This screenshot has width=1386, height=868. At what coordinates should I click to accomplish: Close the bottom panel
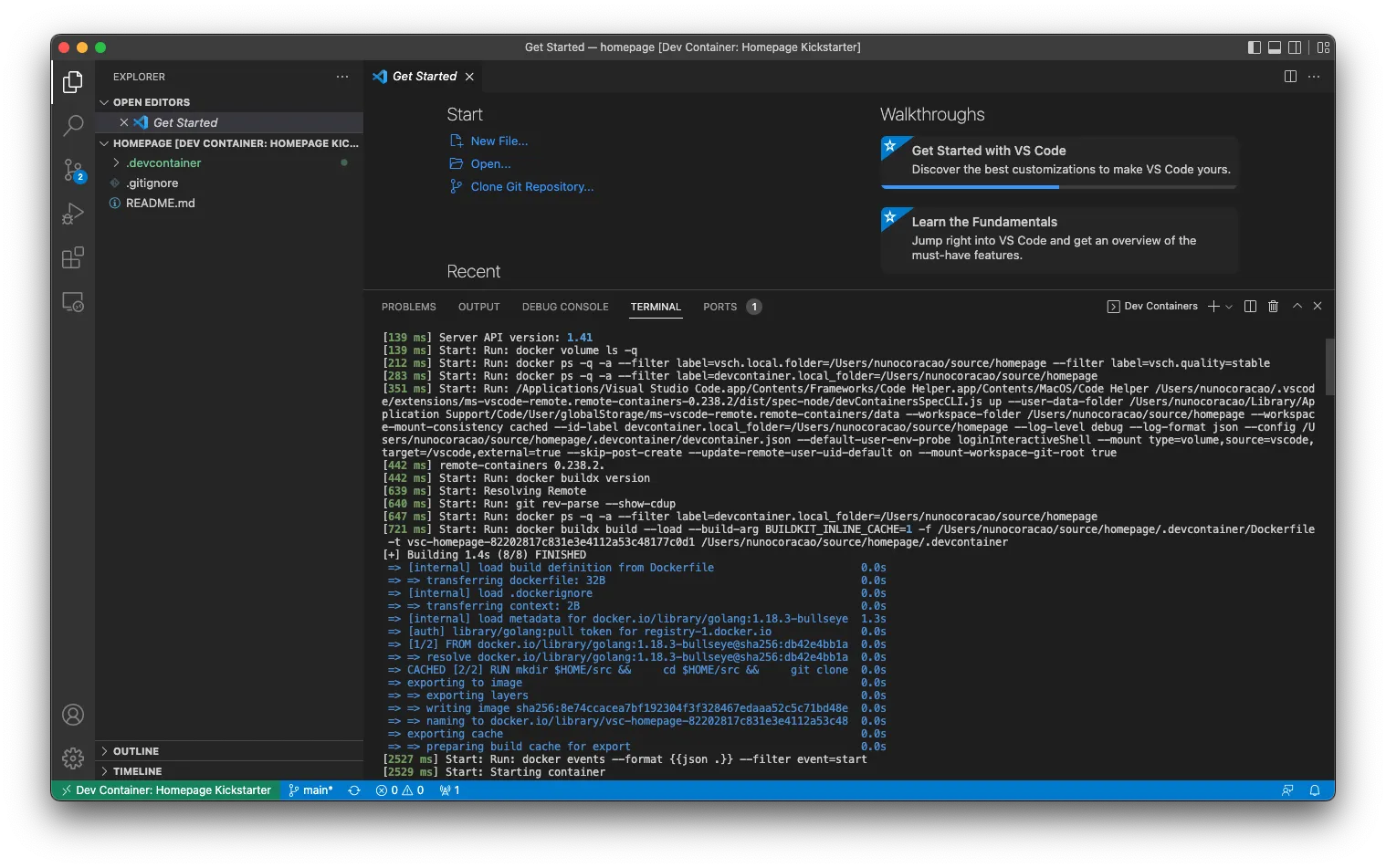[1318, 307]
